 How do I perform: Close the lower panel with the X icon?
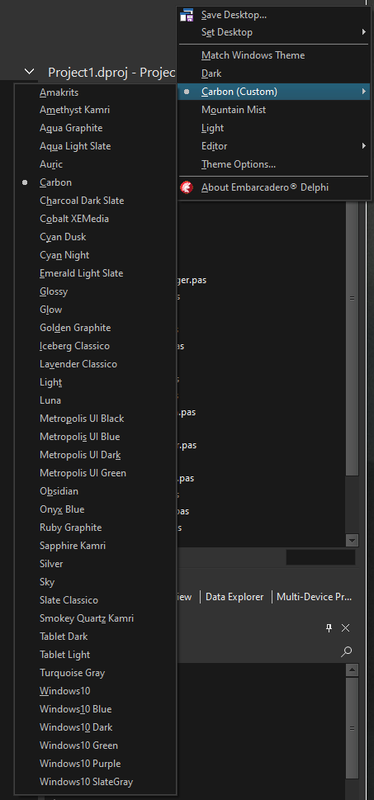[x=345, y=628]
